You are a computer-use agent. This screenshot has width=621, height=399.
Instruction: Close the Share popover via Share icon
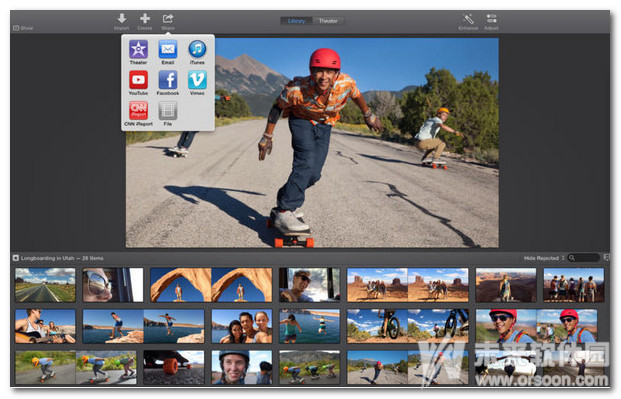pos(168,19)
